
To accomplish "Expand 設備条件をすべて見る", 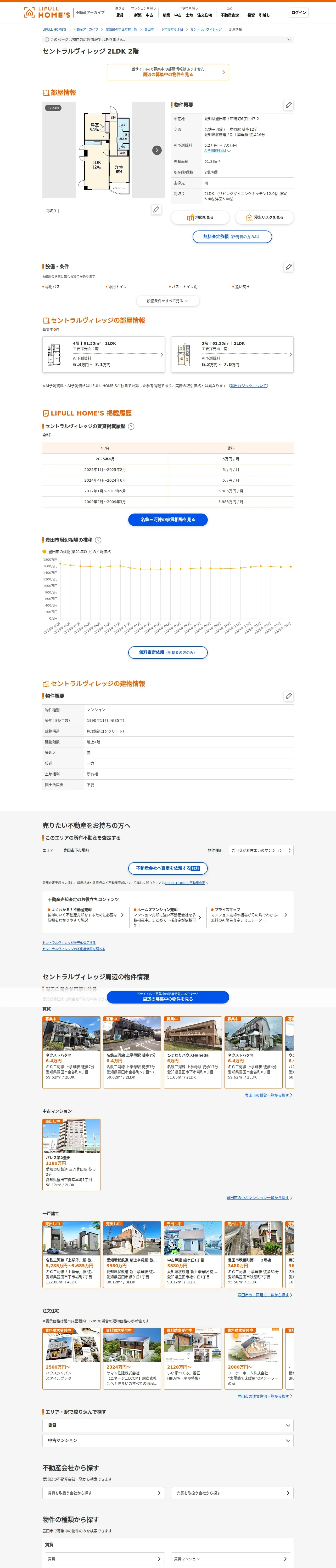I will 168,301.
